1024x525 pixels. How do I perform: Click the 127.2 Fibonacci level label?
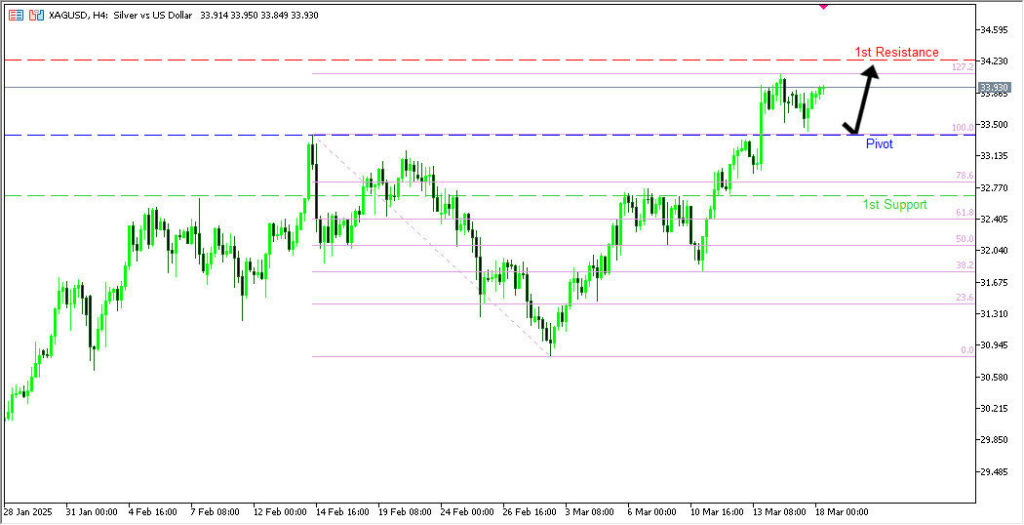coord(962,68)
